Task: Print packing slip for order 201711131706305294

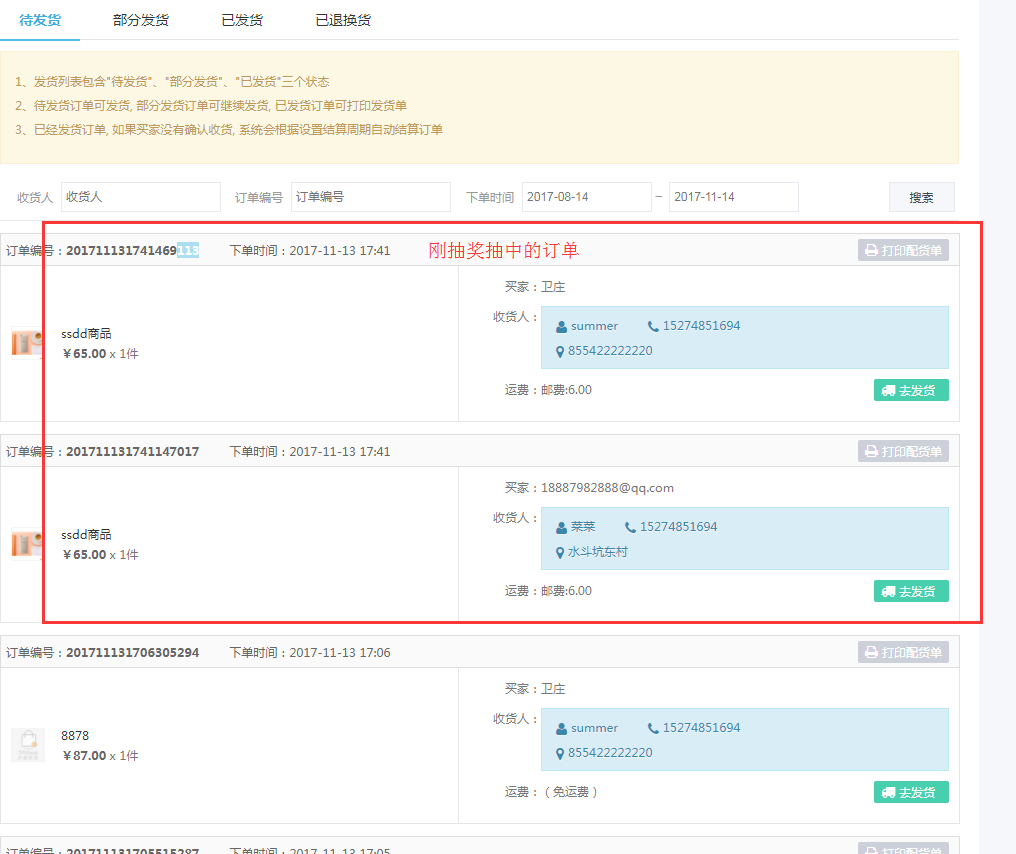Action: [903, 652]
